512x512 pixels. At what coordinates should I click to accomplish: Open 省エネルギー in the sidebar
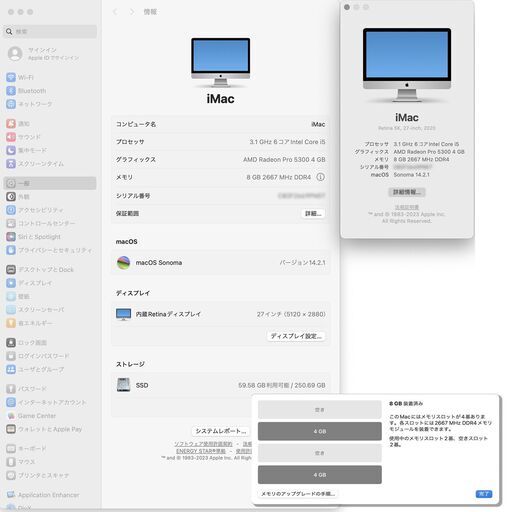point(50,323)
